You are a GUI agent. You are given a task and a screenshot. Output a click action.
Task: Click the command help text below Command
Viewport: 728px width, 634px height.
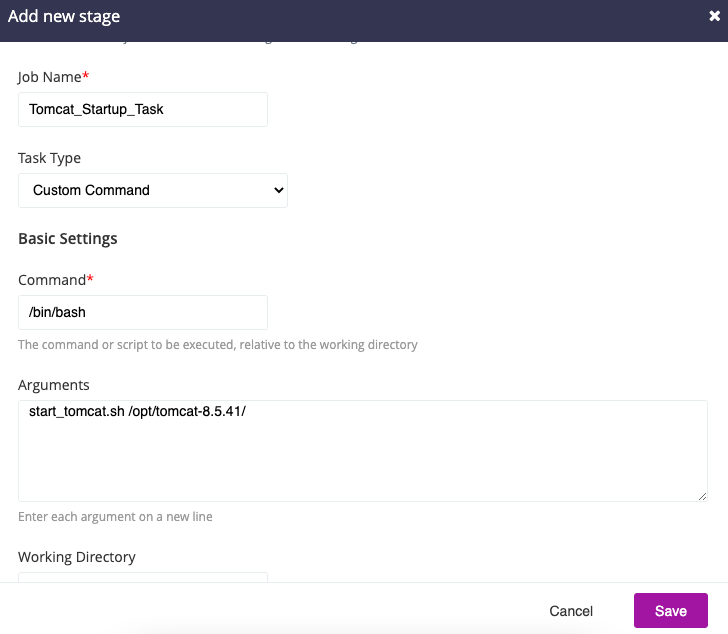[x=218, y=345]
